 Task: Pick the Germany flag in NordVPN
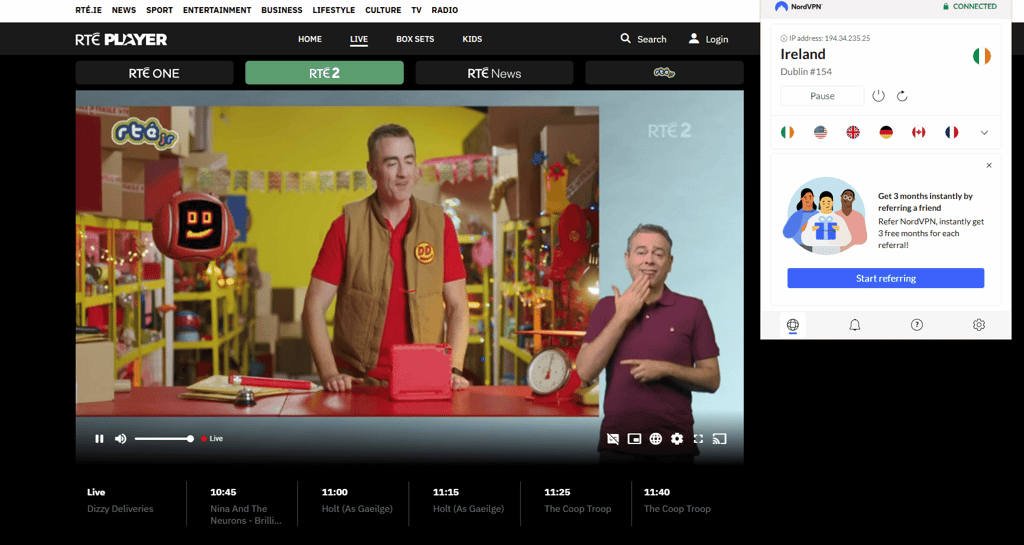[x=886, y=132]
